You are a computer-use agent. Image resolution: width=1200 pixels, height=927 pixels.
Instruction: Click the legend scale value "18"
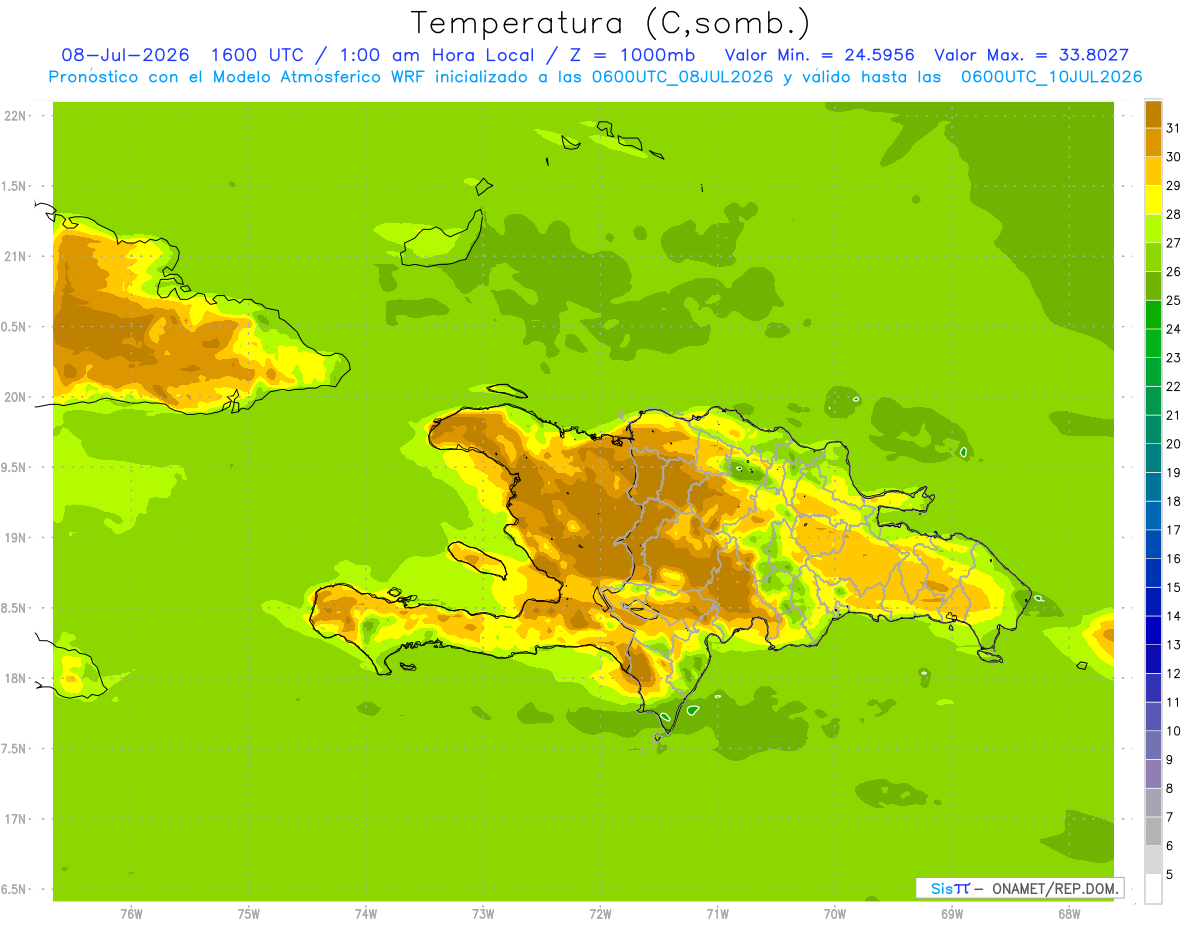(1173, 501)
